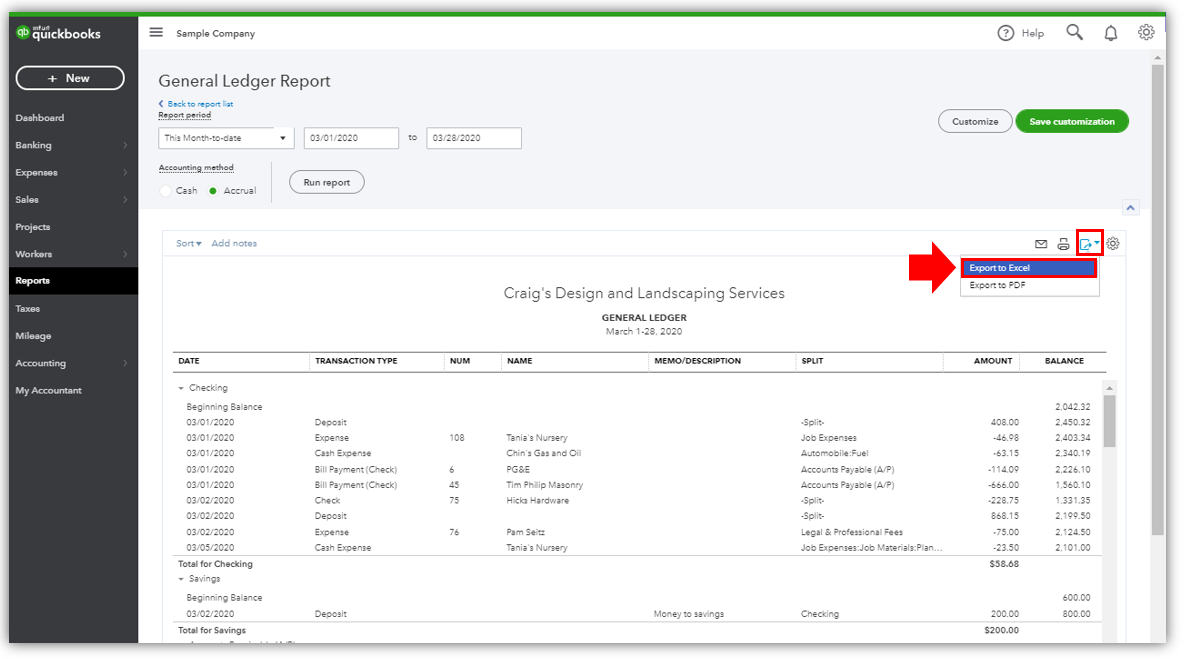Click the New button

pos(70,78)
